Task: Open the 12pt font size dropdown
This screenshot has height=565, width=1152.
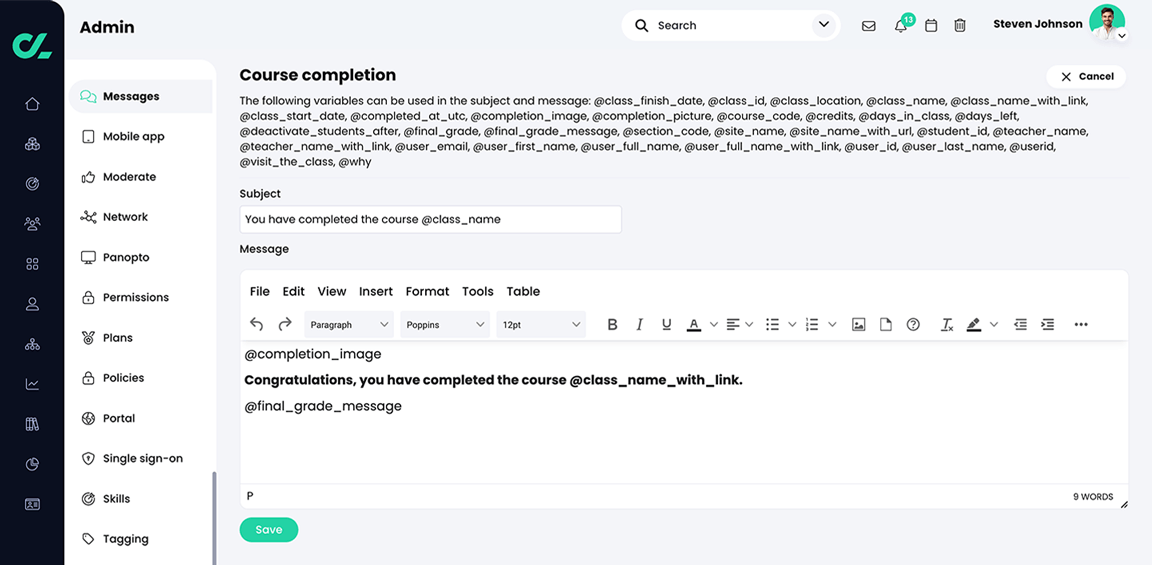Action: click(x=541, y=324)
